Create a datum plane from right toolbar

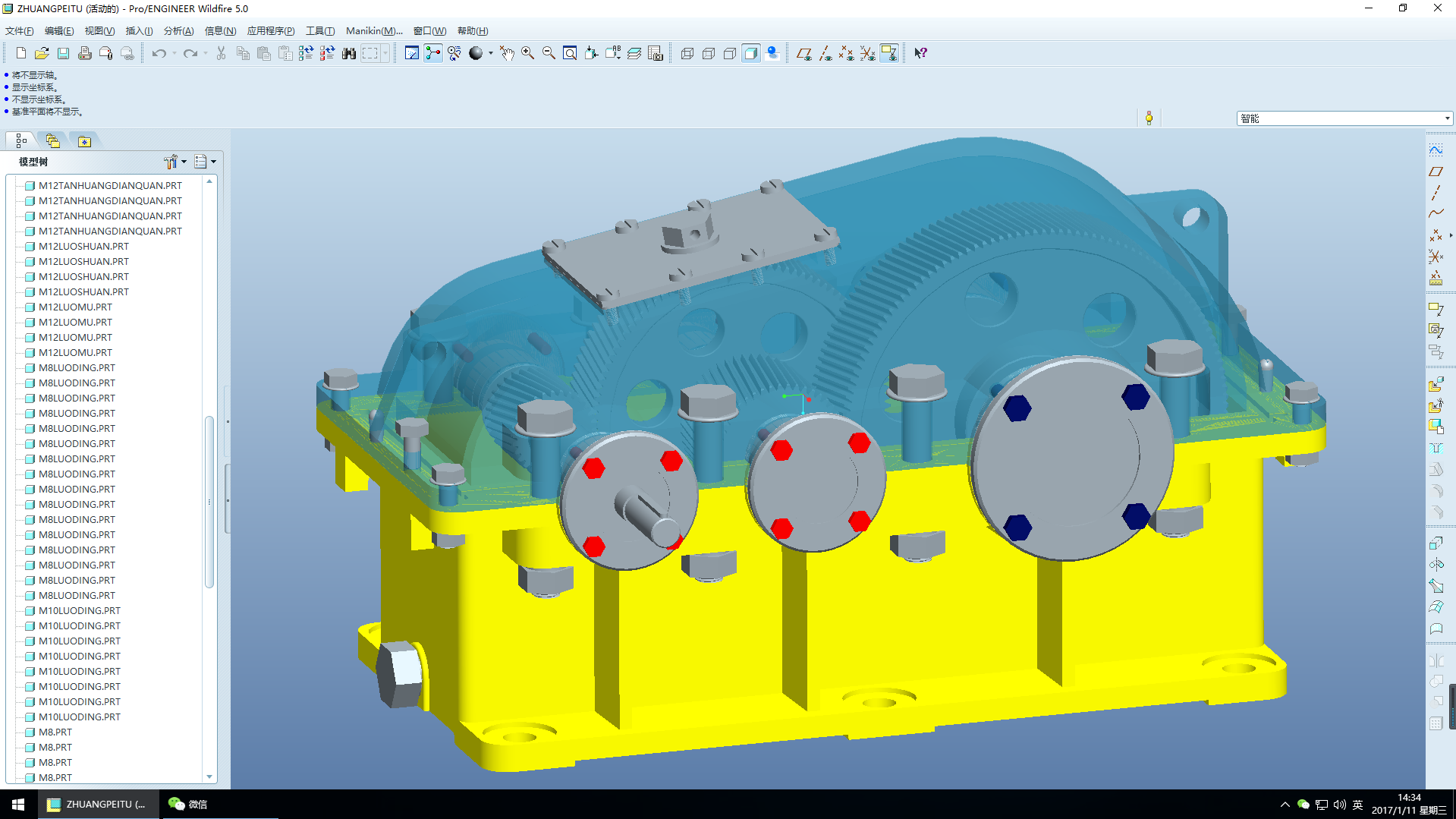click(x=1436, y=172)
